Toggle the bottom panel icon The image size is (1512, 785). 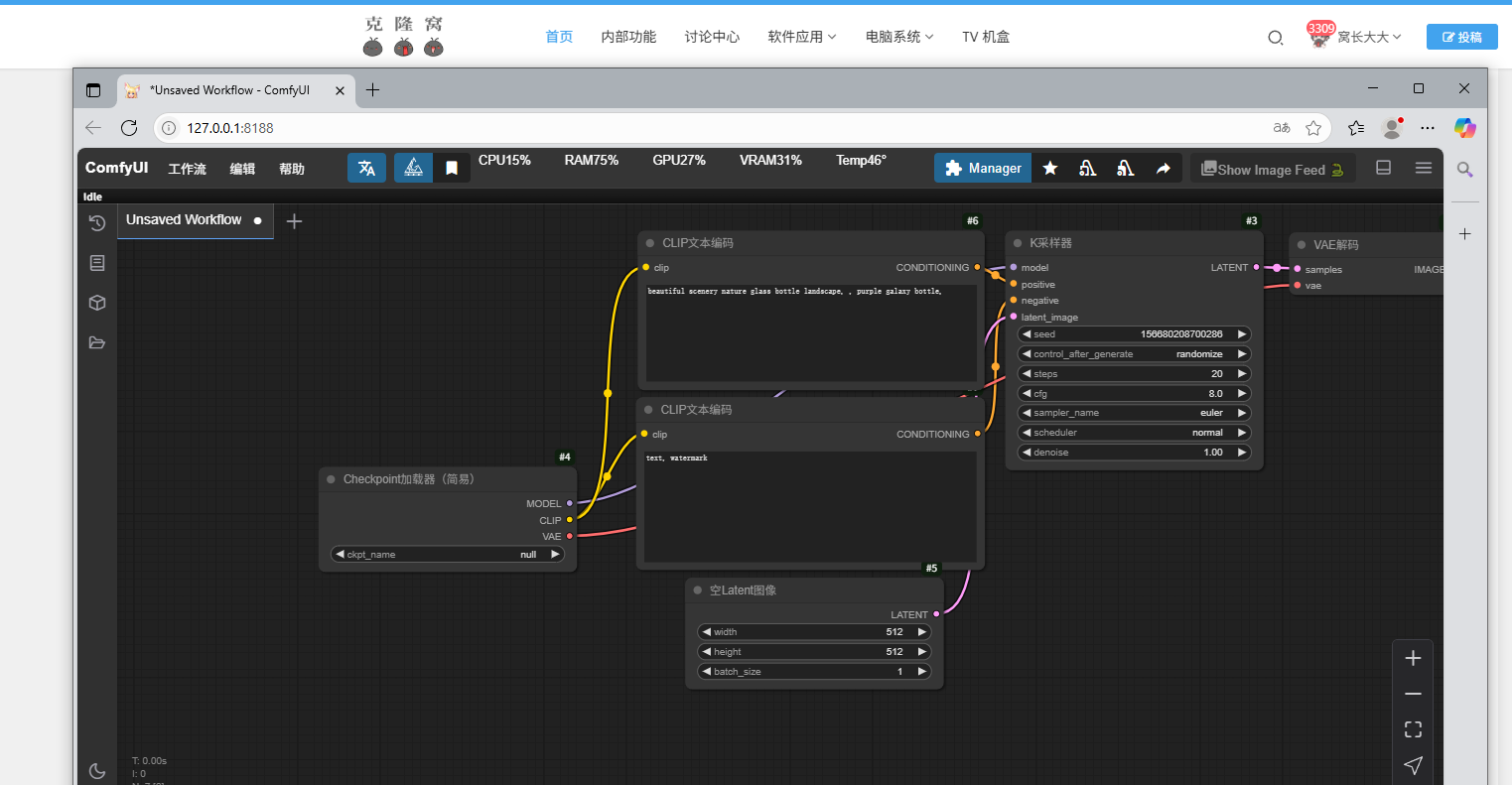1383,168
